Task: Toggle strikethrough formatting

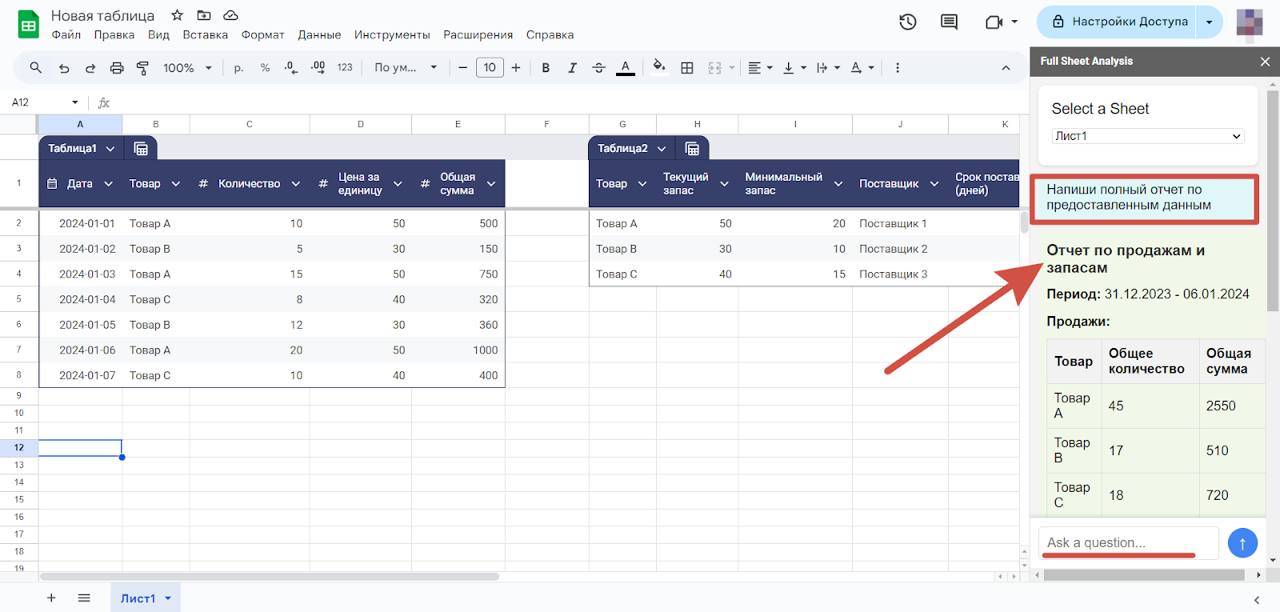Action: click(x=598, y=68)
